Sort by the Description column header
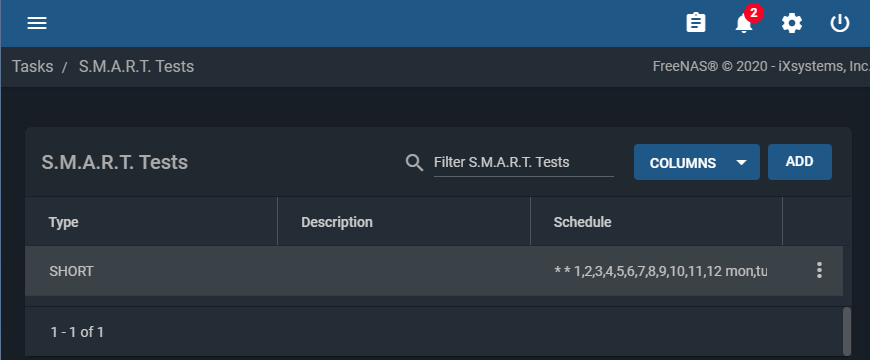The image size is (870, 360). coord(337,222)
